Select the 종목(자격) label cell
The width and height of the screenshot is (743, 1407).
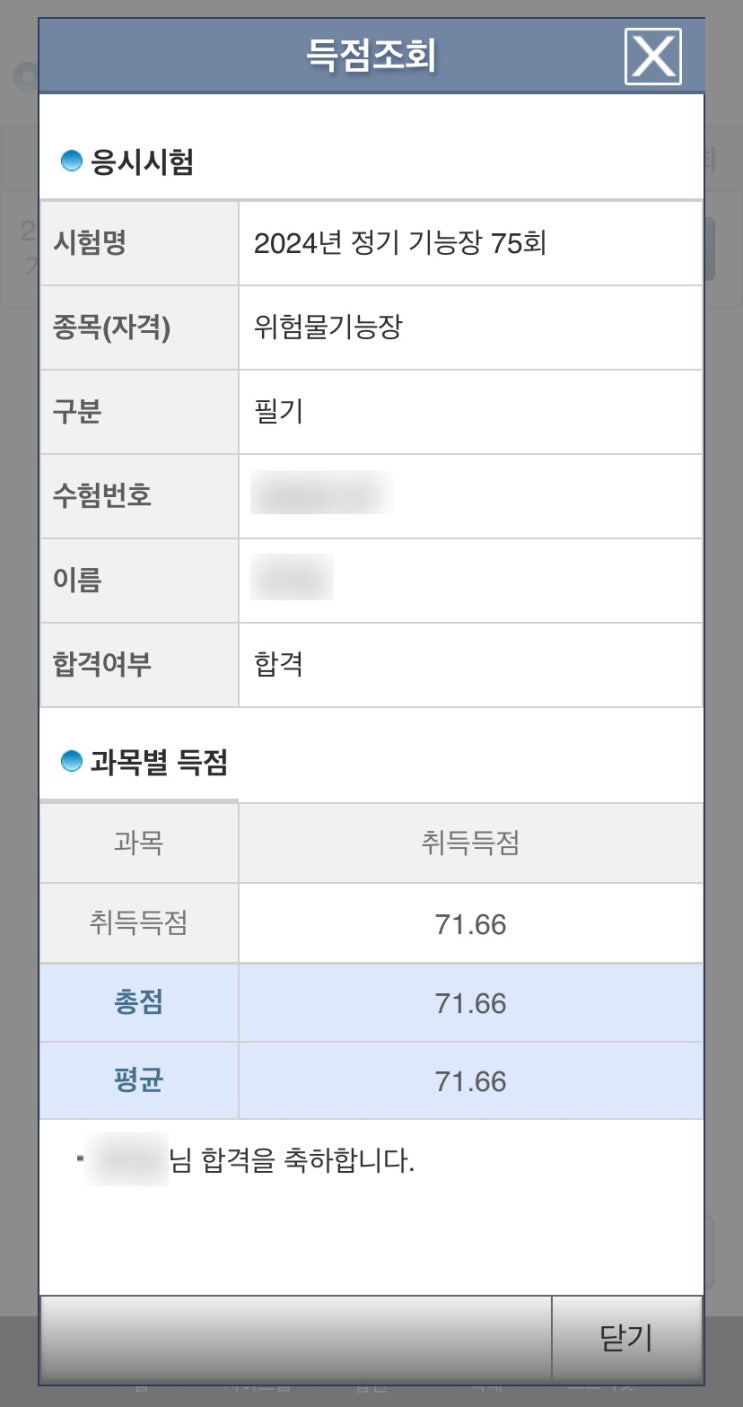[139, 327]
